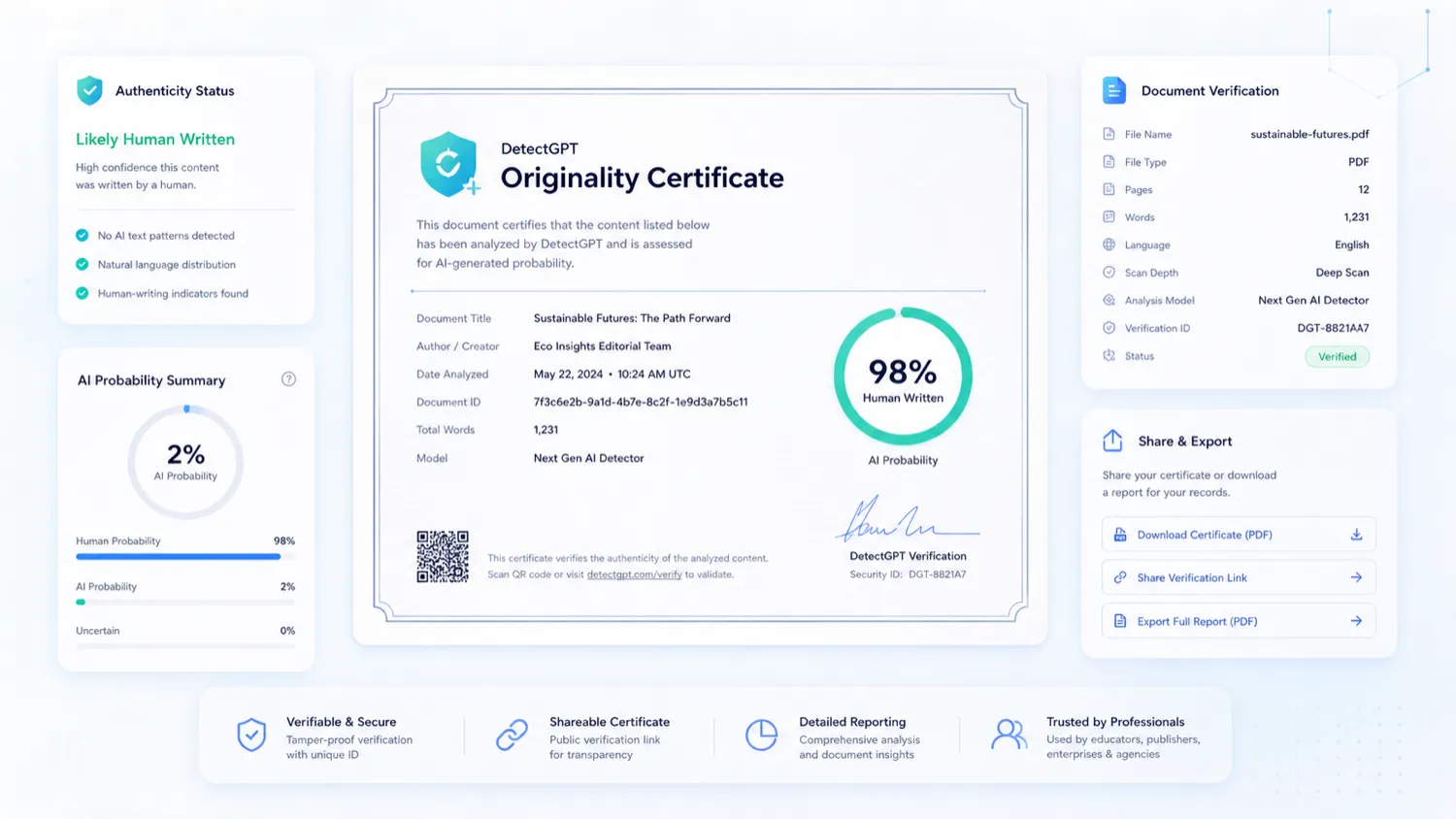Click Verification ID value DGT-8821AA7

point(1333,328)
